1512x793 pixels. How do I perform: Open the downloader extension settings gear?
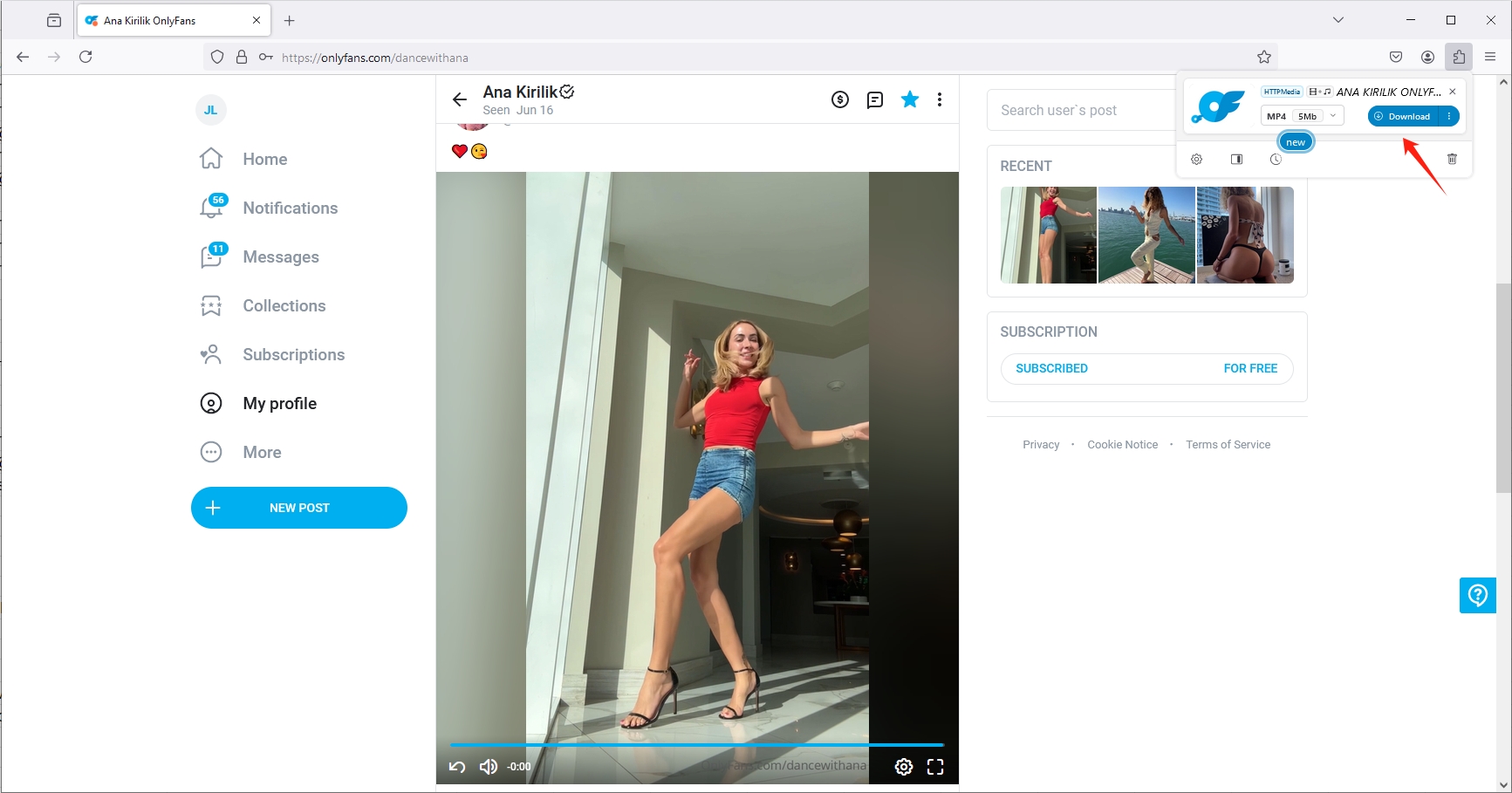[x=1196, y=159]
